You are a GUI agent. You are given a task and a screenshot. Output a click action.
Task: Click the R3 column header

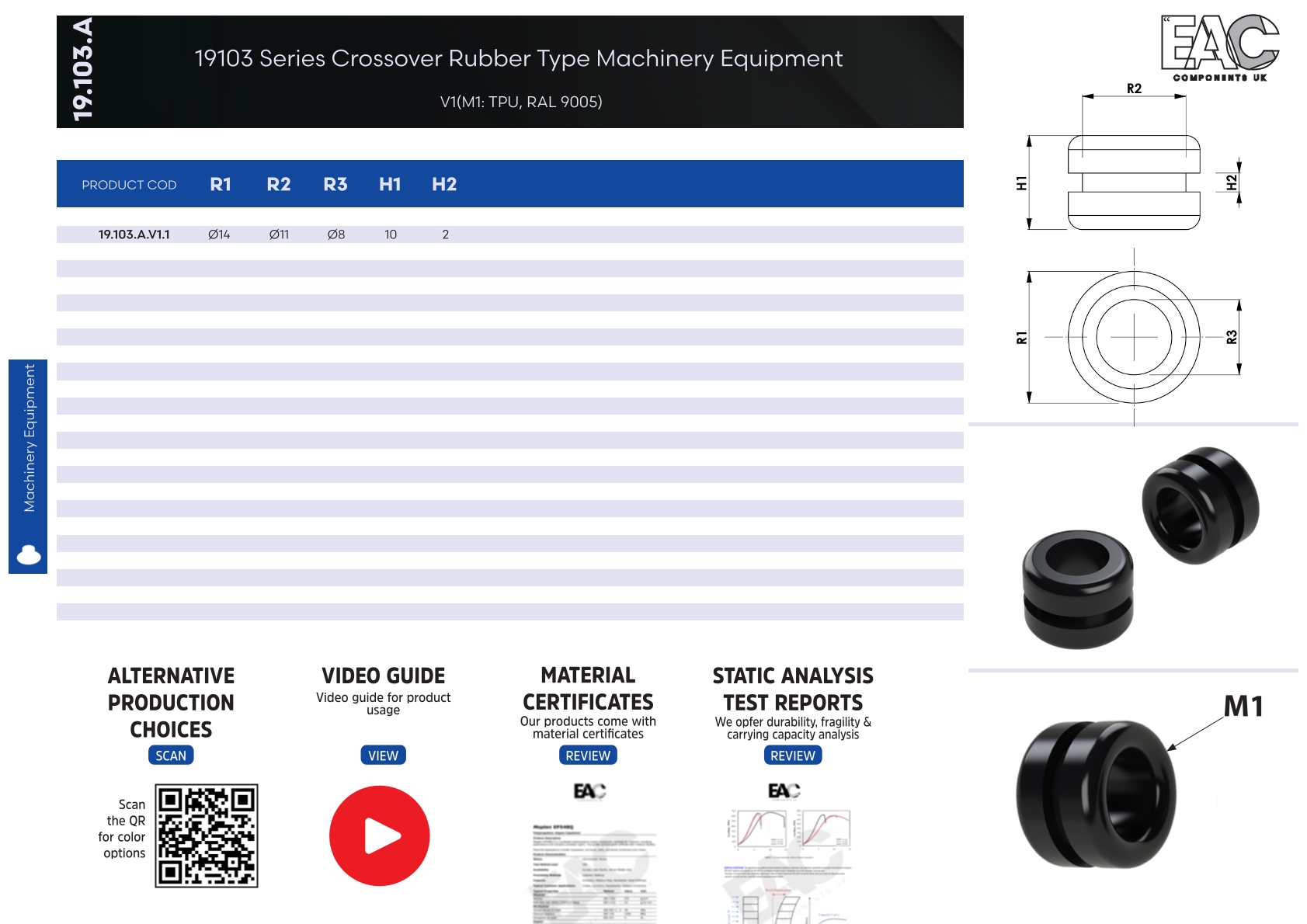335,184
